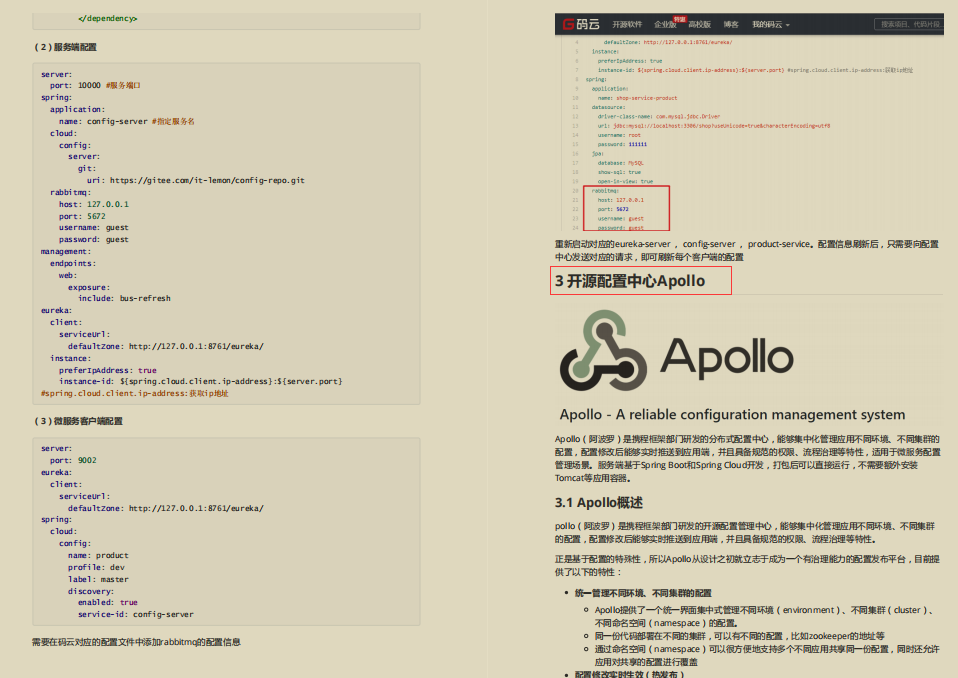This screenshot has width=958, height=678.
Task: Click bullet '统一管理不同环境、不同集群的配置'
Action: [x=643, y=593]
